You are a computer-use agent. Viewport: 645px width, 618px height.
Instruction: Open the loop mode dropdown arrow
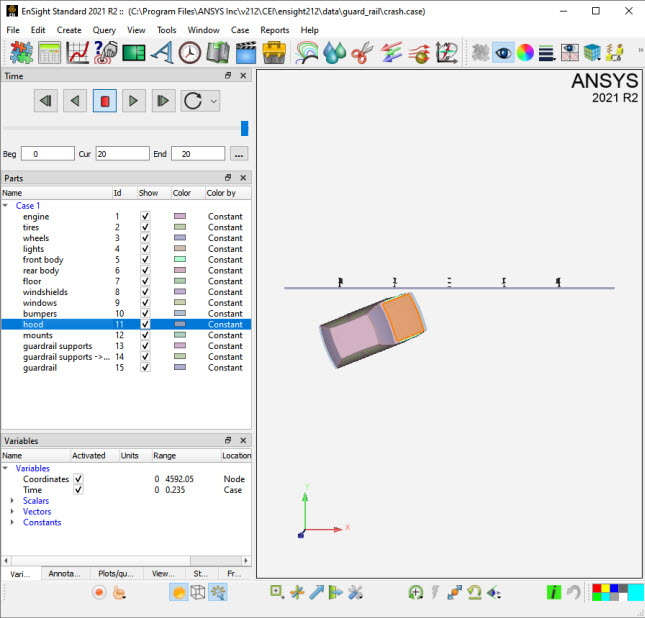(x=213, y=101)
